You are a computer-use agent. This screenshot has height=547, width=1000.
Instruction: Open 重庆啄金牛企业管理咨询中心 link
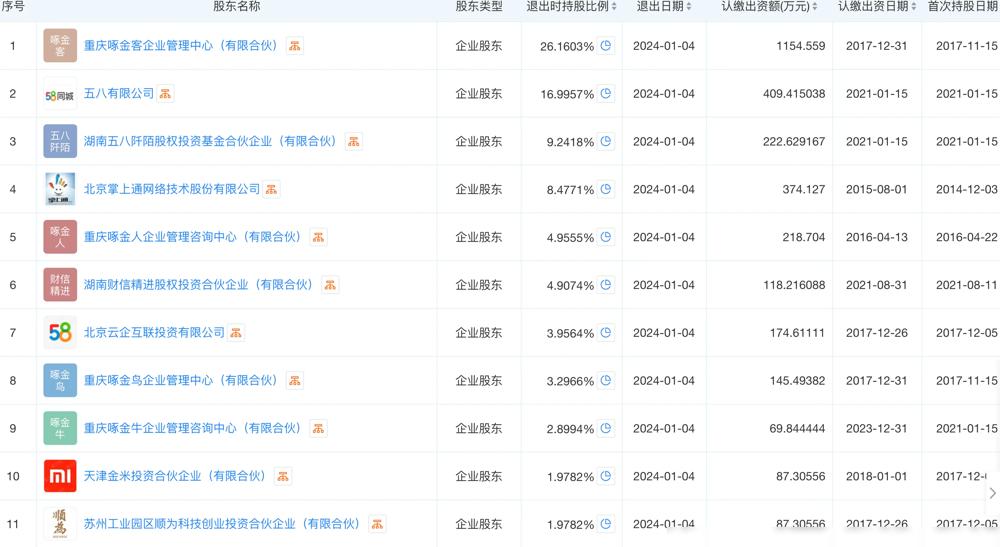click(194, 428)
